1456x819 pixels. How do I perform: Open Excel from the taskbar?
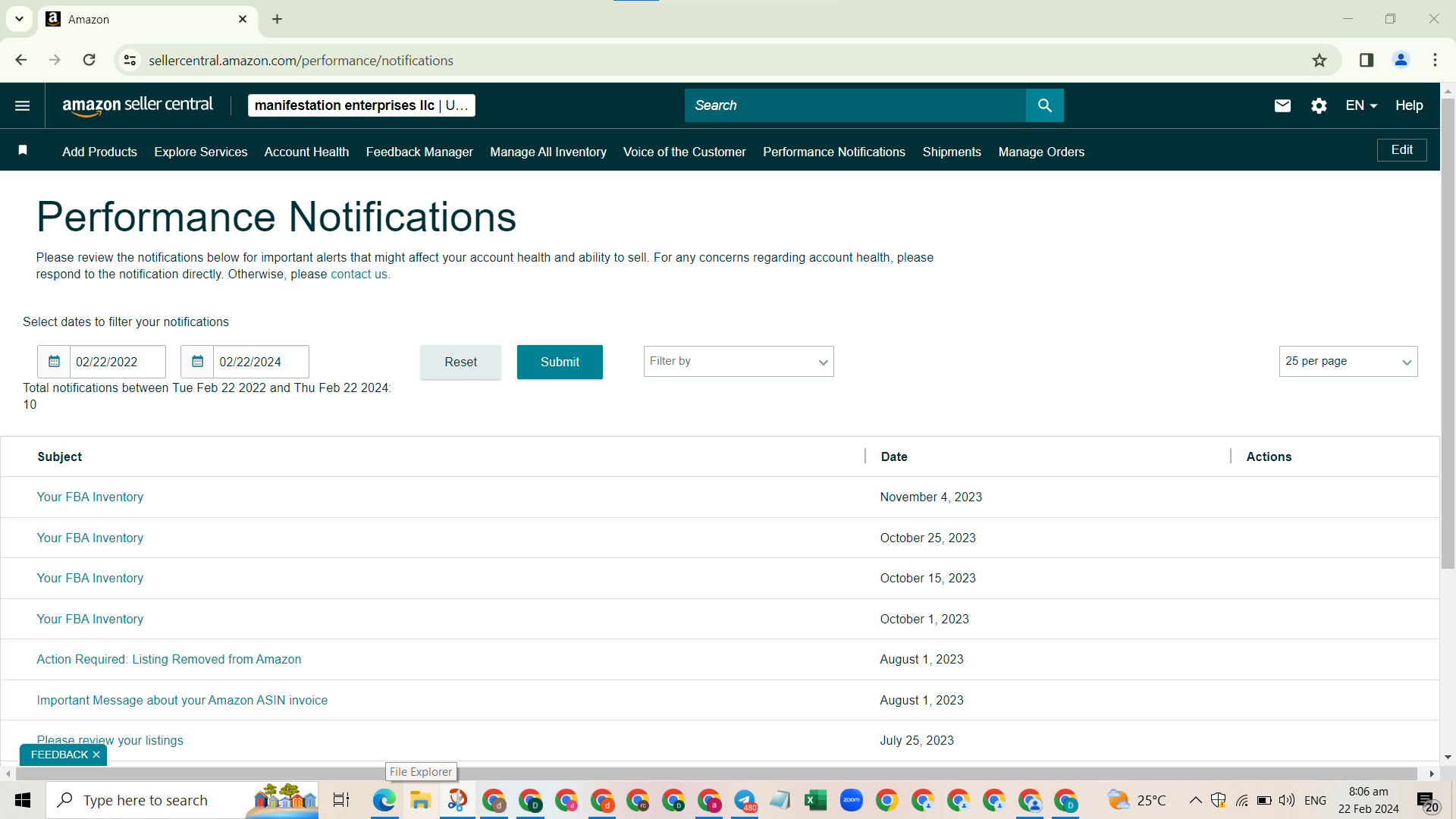[x=815, y=800]
